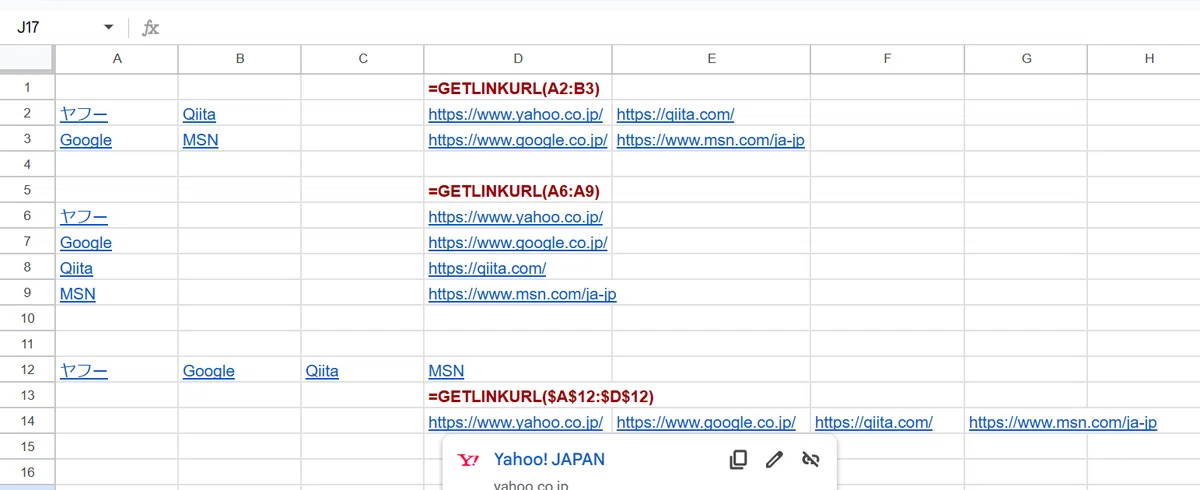The width and height of the screenshot is (1200, 490).
Task: Select row 13 header
Action: [x=27, y=396]
